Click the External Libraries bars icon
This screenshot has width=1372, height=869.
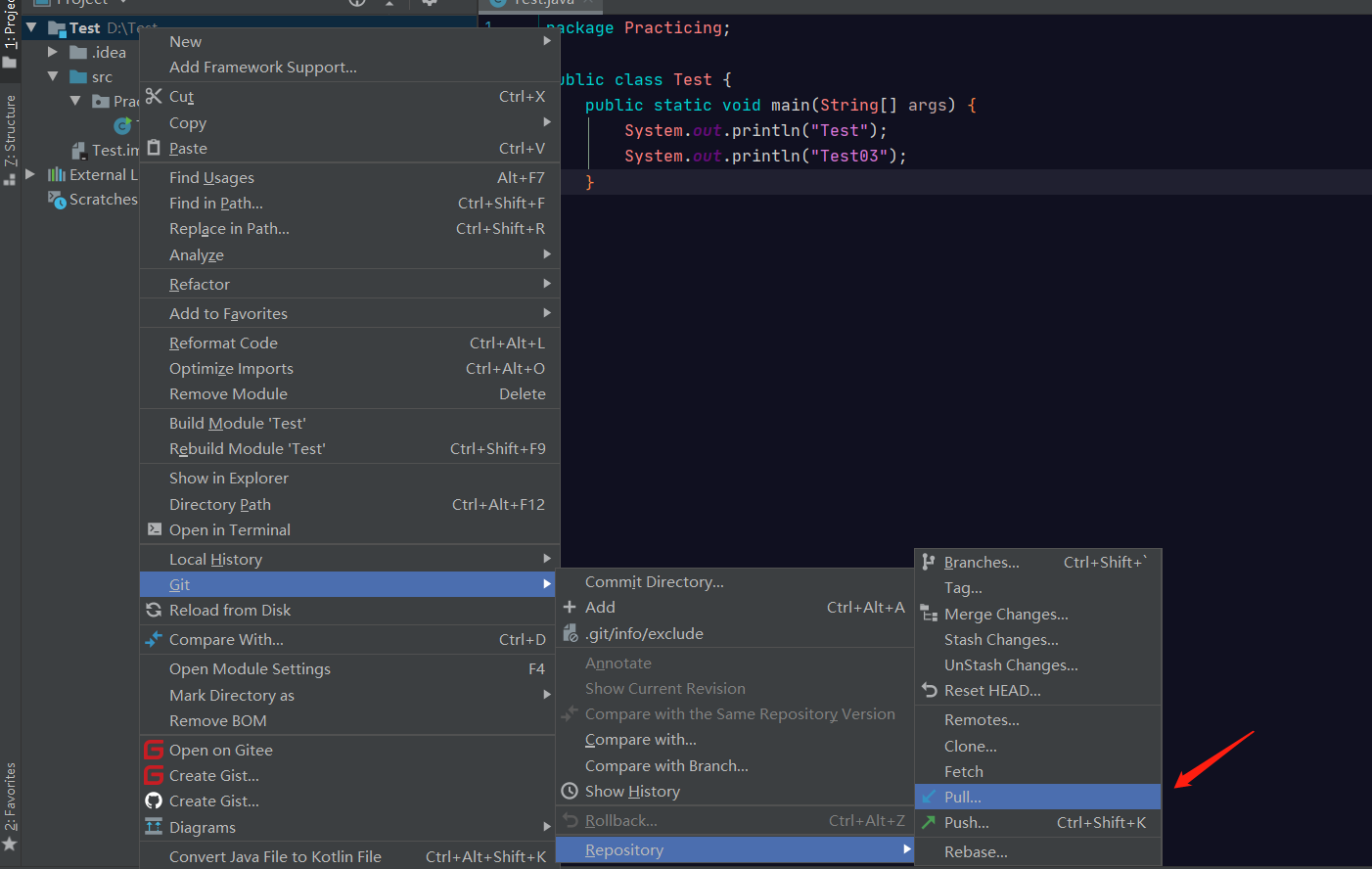coord(57,175)
